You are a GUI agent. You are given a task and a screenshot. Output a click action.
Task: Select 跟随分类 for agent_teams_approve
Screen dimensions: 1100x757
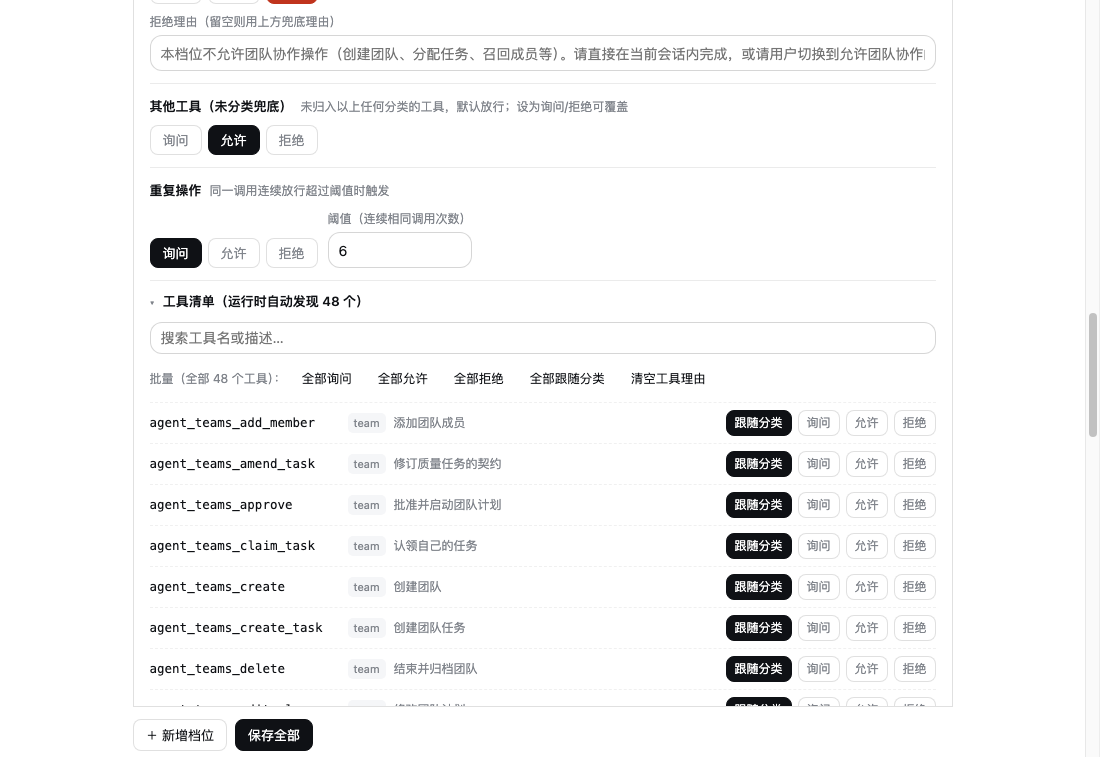758,505
